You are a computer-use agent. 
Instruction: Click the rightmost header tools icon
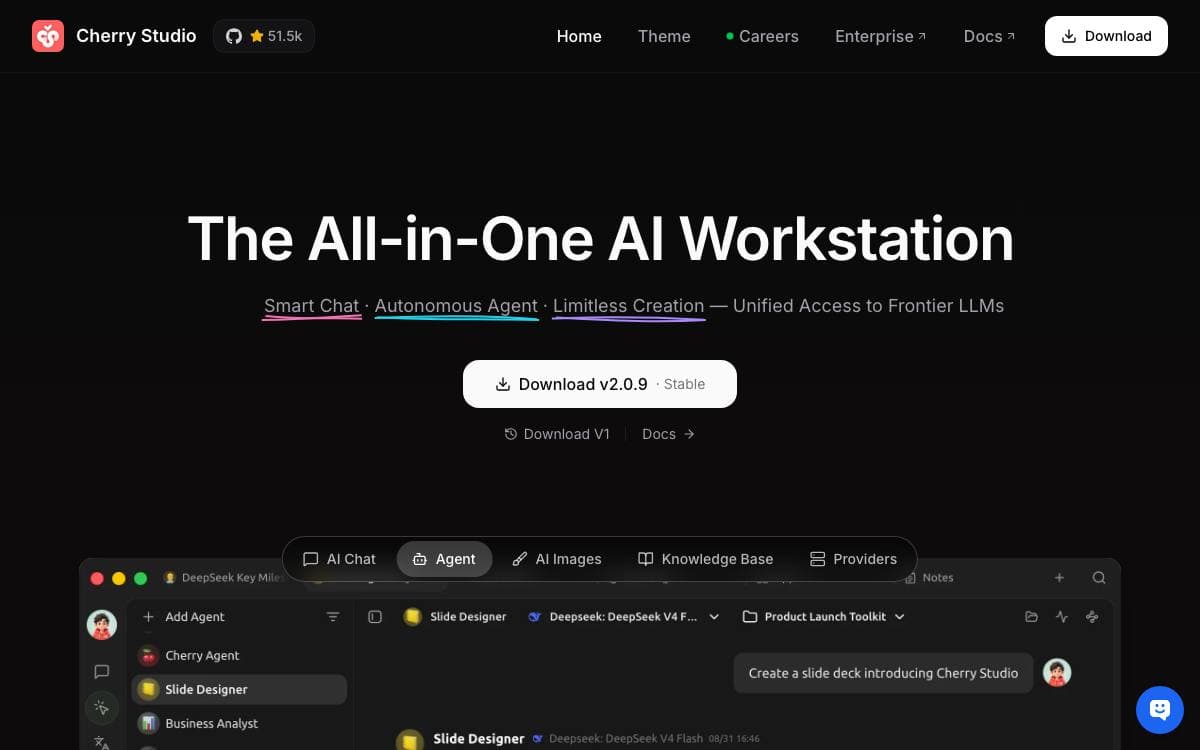[x=1092, y=617]
